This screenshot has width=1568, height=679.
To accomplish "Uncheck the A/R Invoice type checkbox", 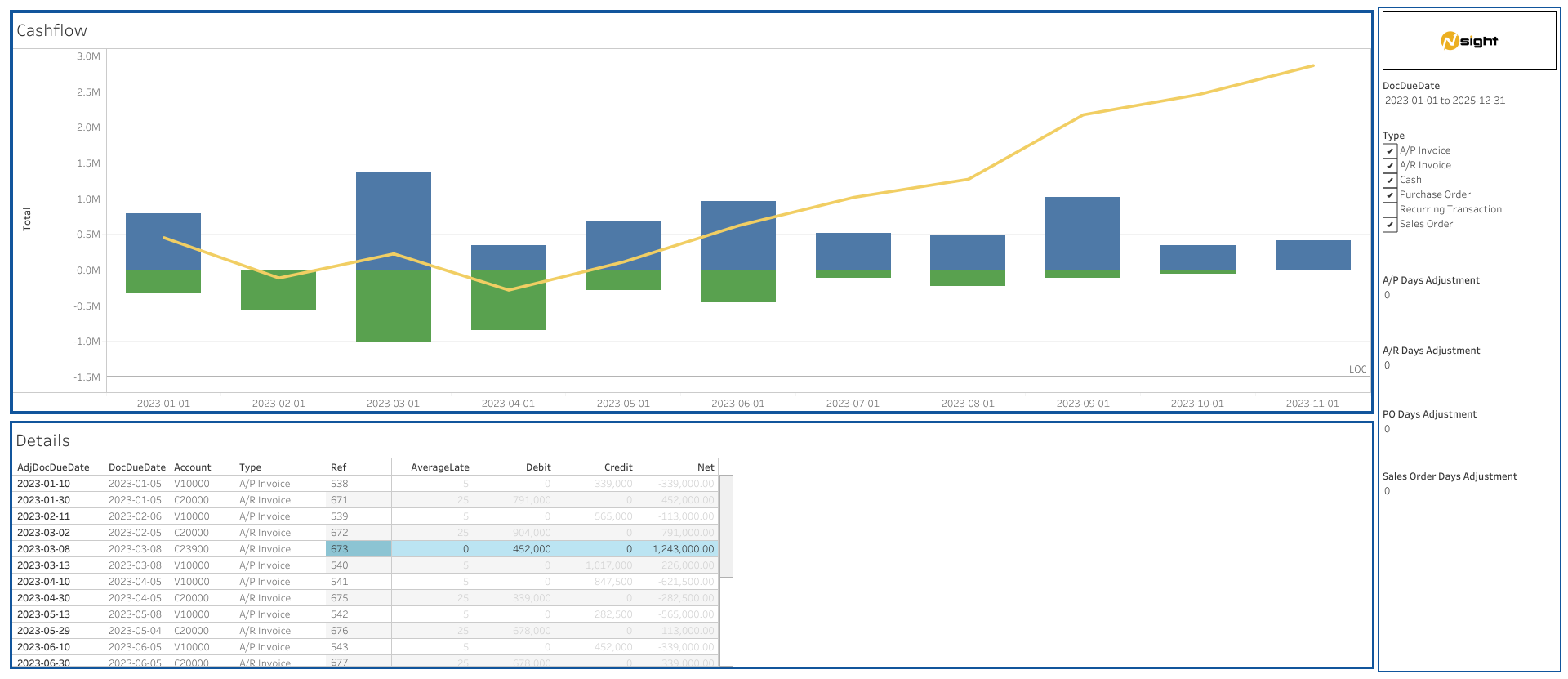I will [1390, 166].
